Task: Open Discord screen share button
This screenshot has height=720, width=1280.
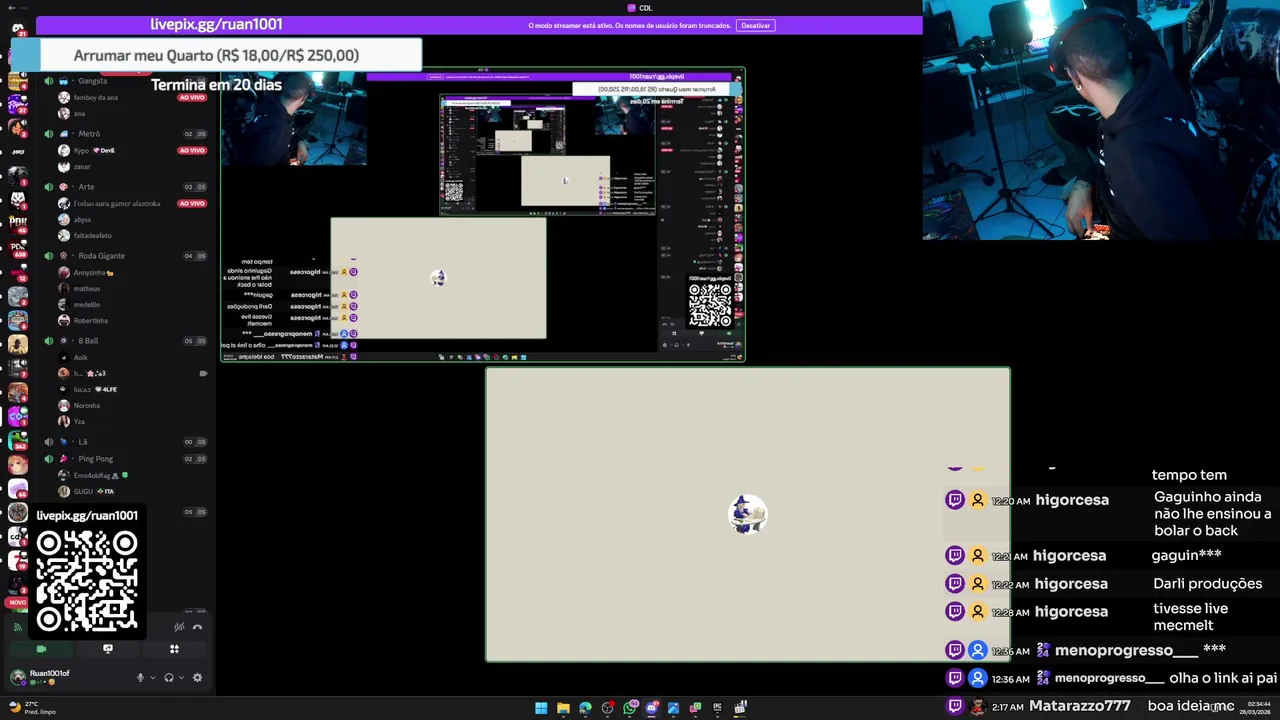Action: (x=108, y=649)
